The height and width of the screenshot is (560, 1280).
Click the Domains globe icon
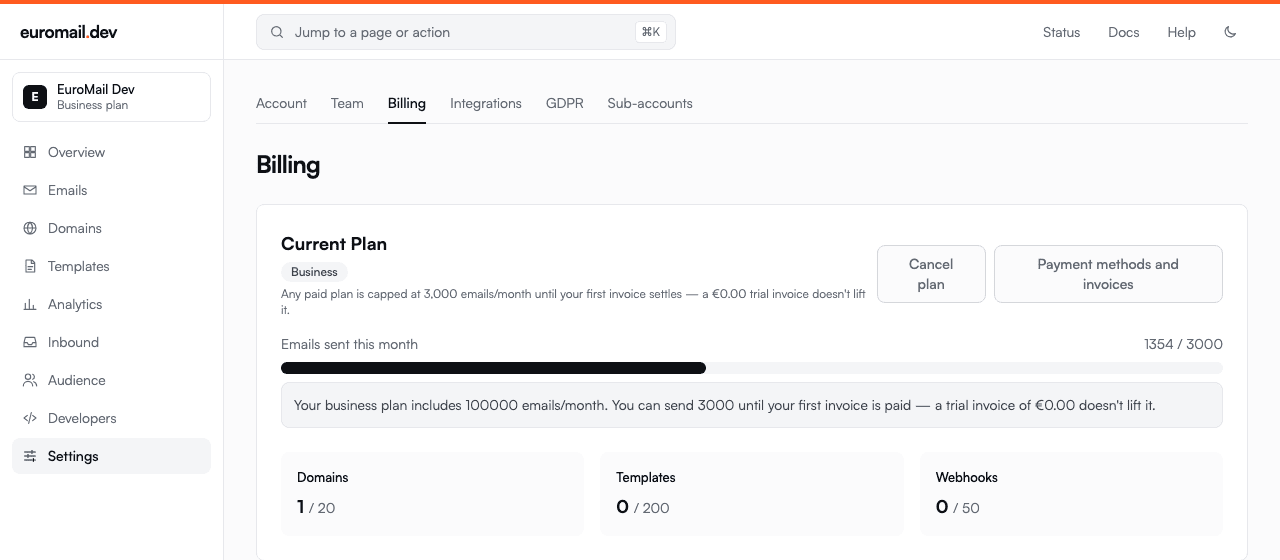(x=30, y=228)
